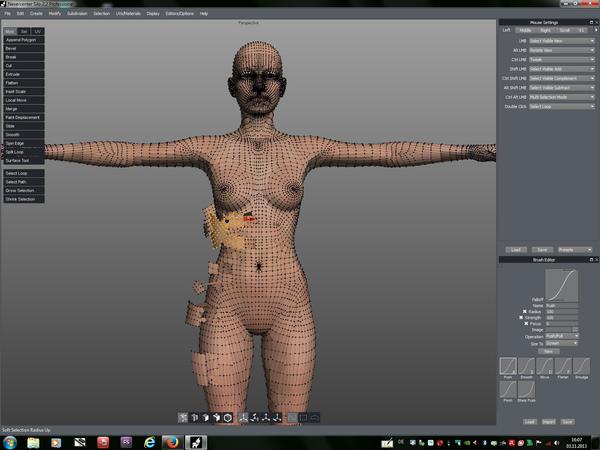Open Firefox from the taskbar
This screenshot has height=450, width=600.
pos(173,442)
